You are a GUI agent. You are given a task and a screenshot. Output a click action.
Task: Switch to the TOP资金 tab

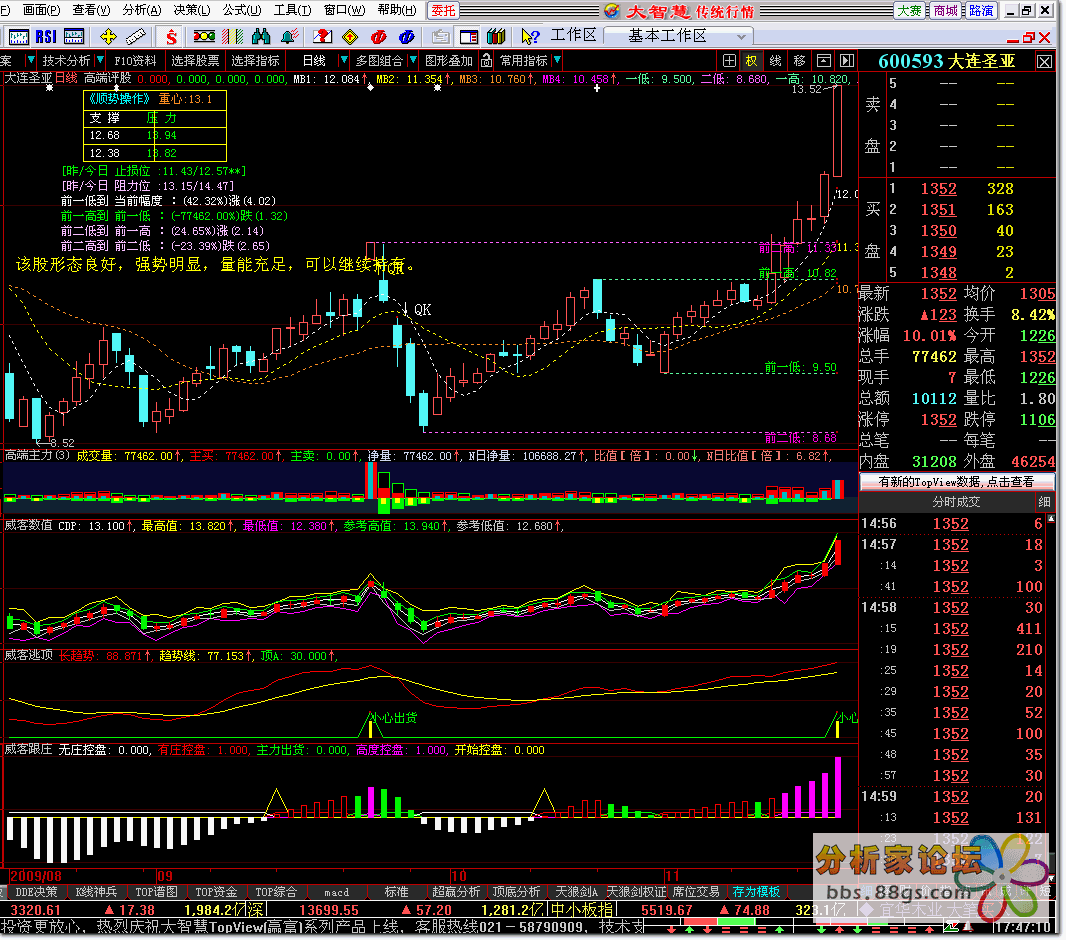[216, 892]
